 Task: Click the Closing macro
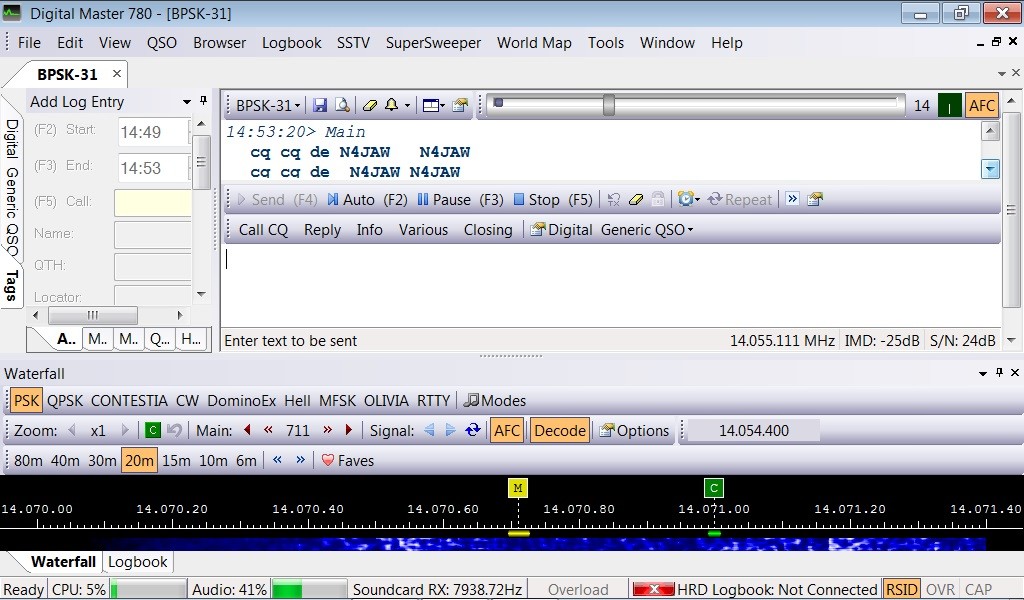(488, 230)
